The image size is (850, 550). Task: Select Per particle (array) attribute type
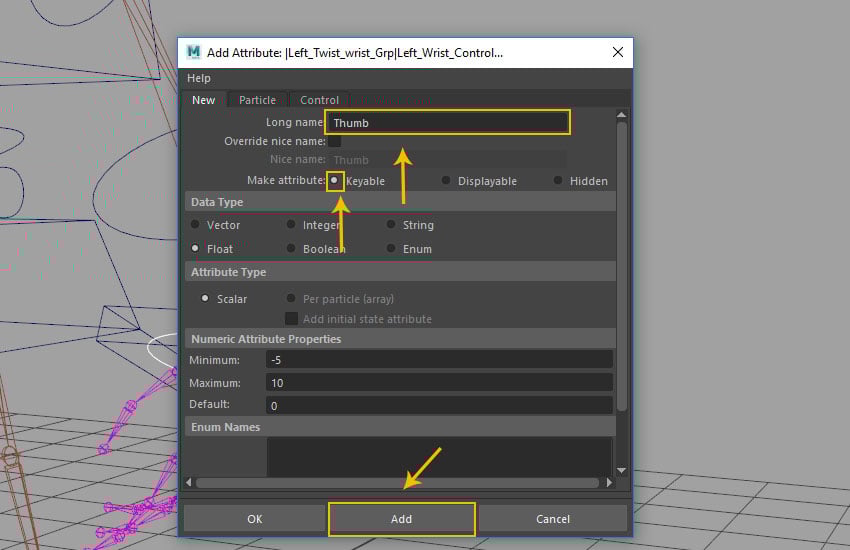(x=291, y=298)
